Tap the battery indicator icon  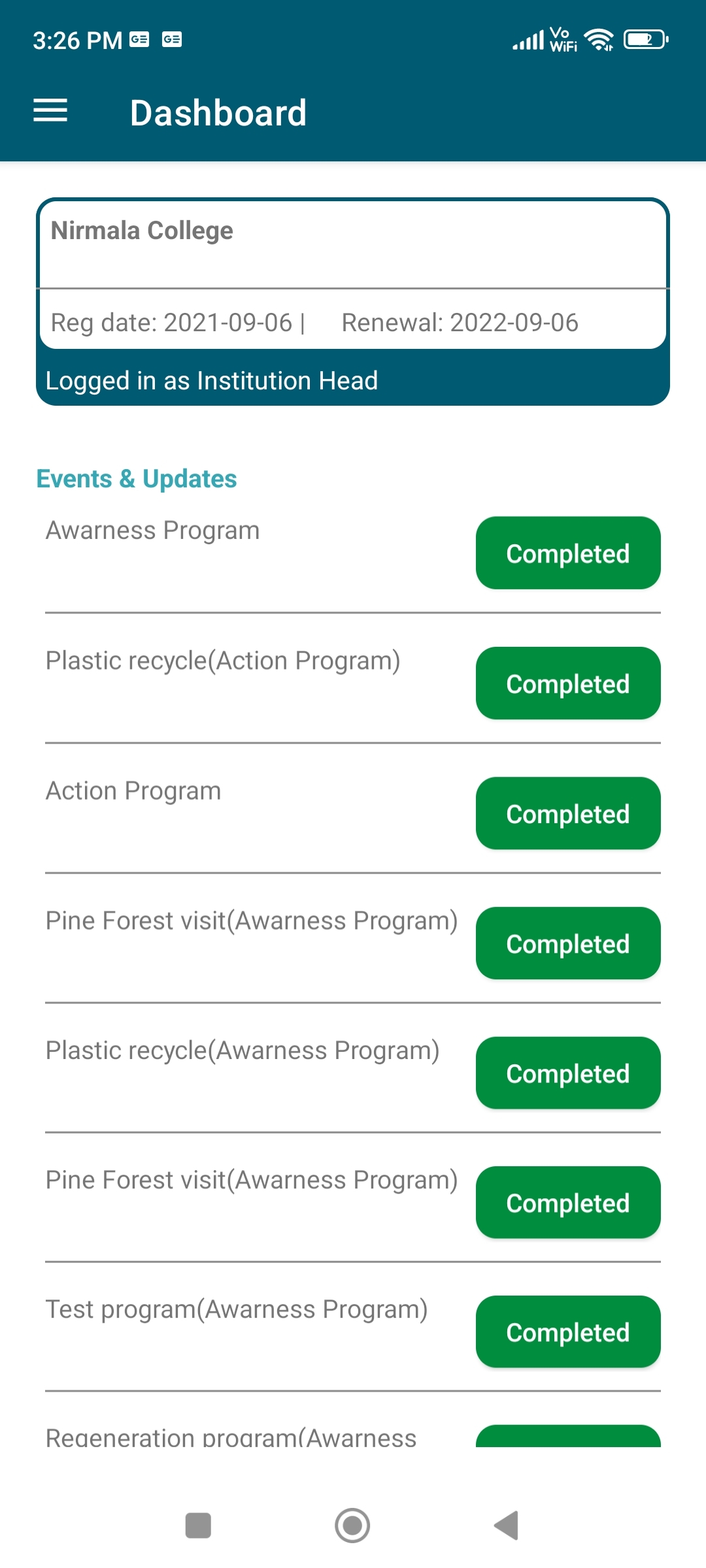pos(646,40)
